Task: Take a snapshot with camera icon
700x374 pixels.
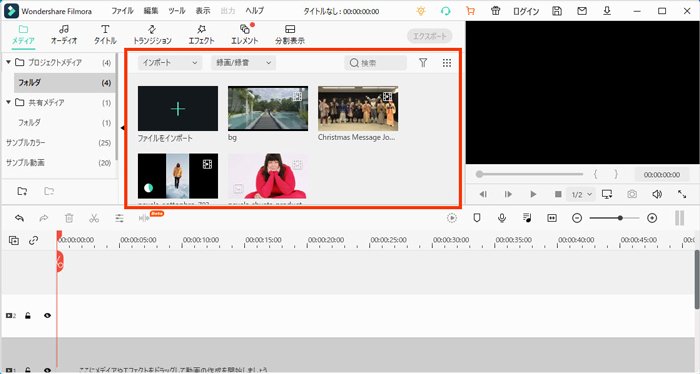Action: click(632, 194)
